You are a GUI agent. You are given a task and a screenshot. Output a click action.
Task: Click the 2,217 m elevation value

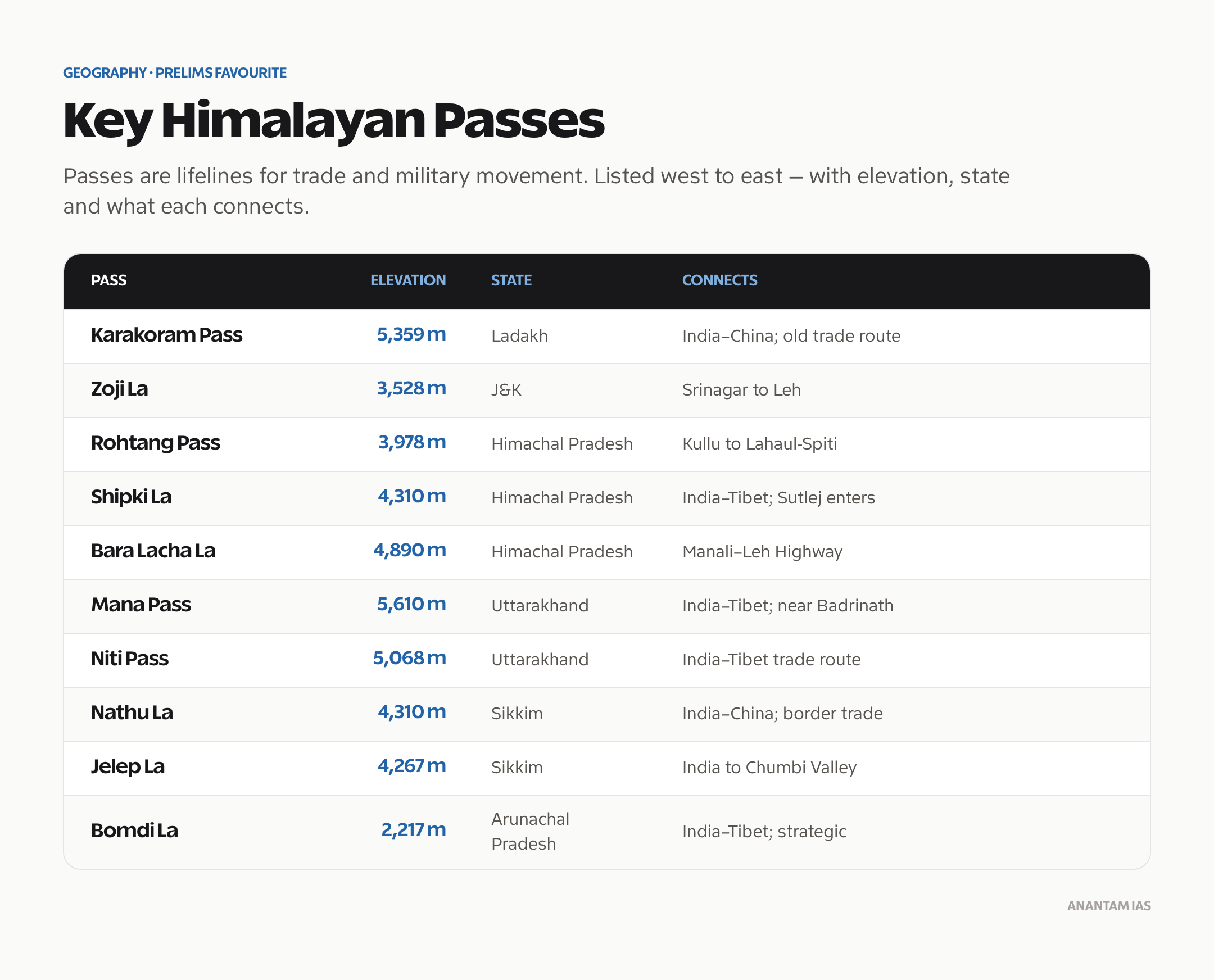coord(413,830)
